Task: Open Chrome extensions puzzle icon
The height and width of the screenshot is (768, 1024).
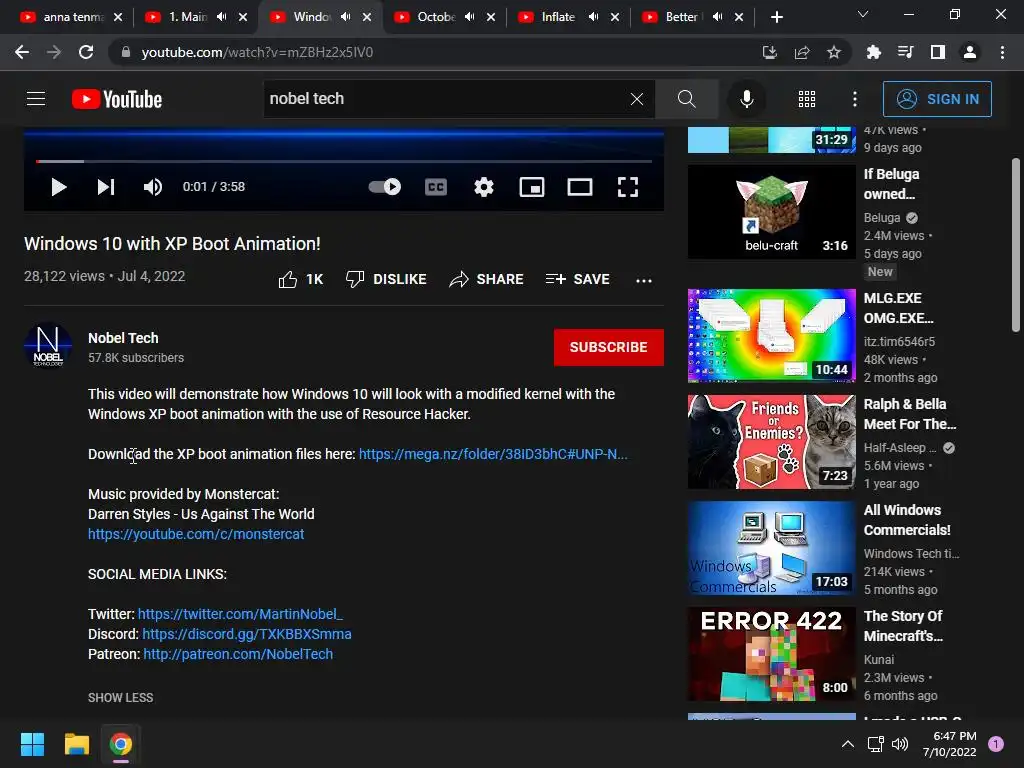Action: click(x=873, y=52)
